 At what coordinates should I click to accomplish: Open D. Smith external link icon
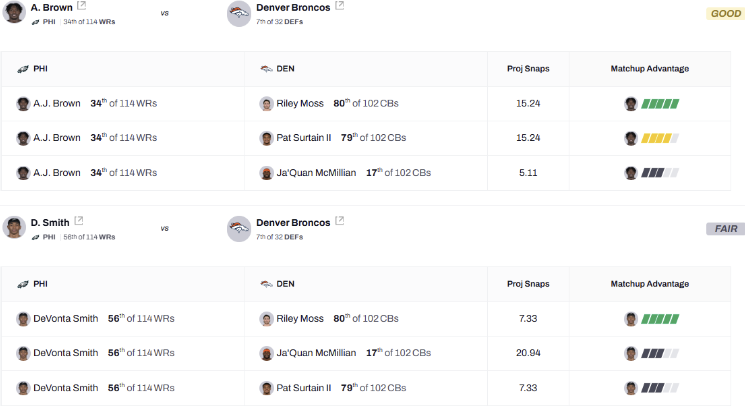(x=79, y=221)
